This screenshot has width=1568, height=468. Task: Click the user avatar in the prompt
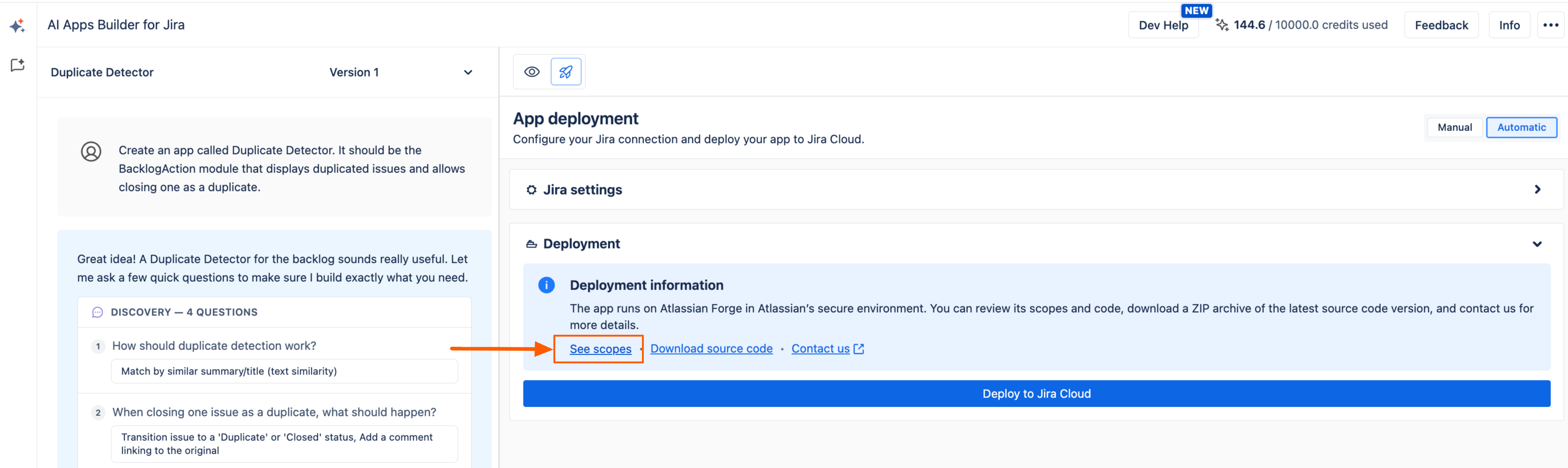91,152
